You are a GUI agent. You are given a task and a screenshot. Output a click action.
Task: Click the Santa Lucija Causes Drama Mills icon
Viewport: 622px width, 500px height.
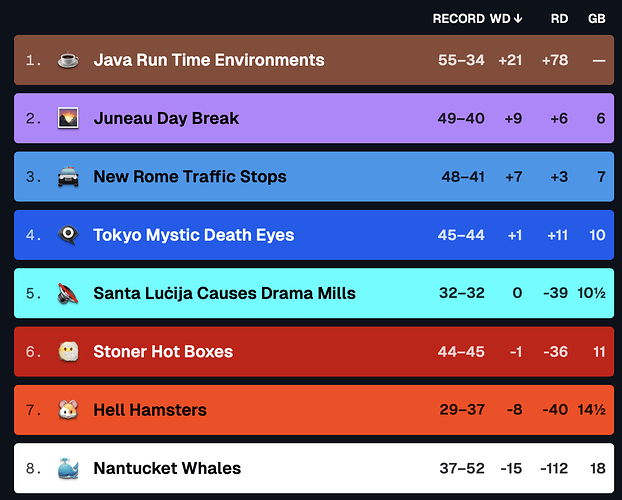pos(68,293)
